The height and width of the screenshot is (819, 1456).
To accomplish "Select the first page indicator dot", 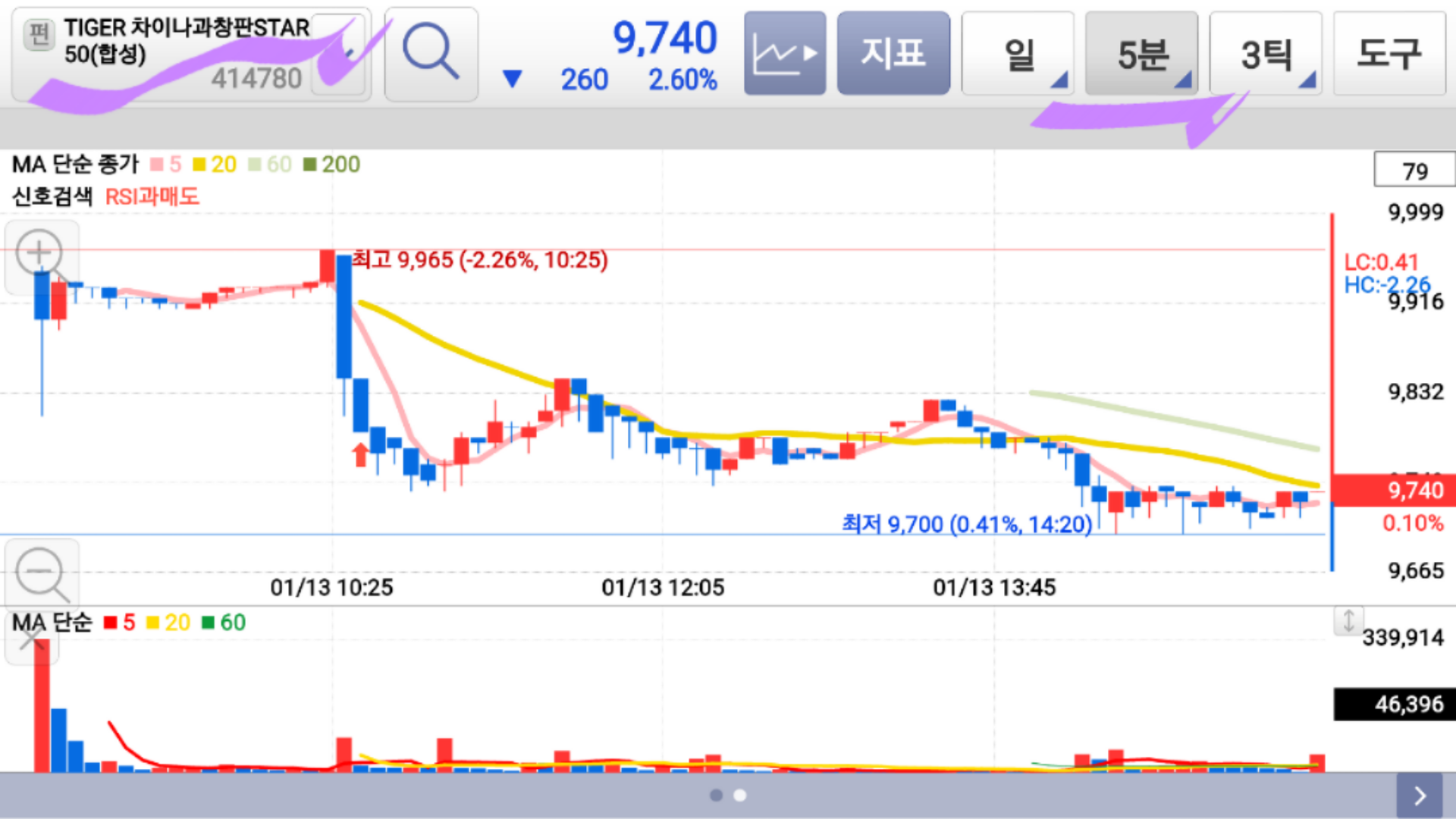I will coord(716,795).
